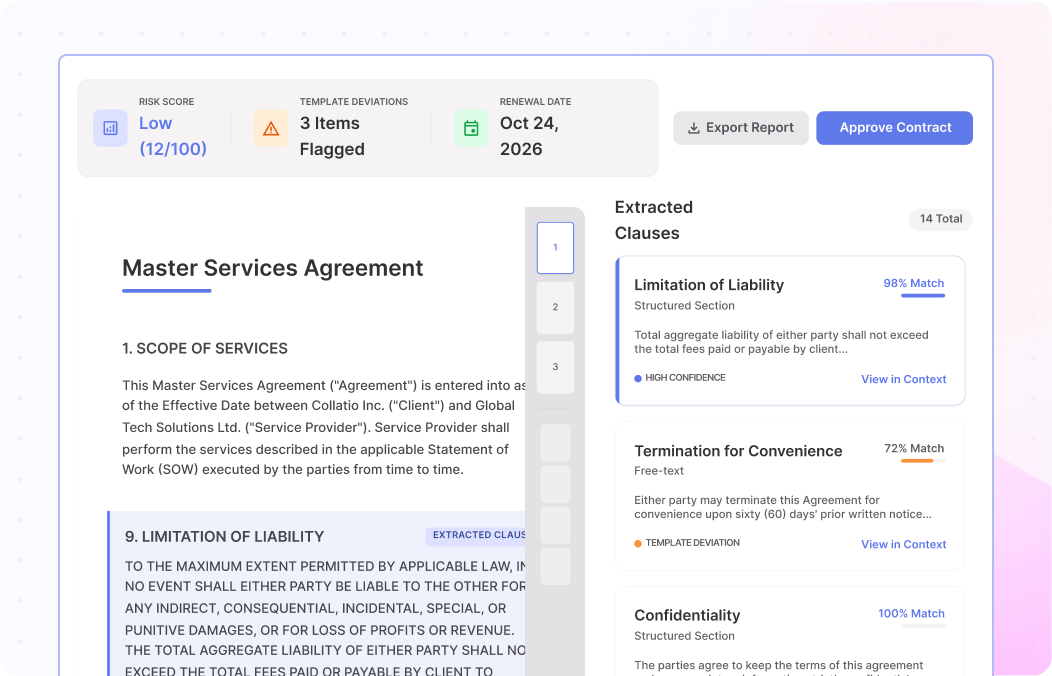Screen dimensions: 1052x676
Task: Click the 1. SCOPE OF SERVICES heading
Action: (x=205, y=349)
